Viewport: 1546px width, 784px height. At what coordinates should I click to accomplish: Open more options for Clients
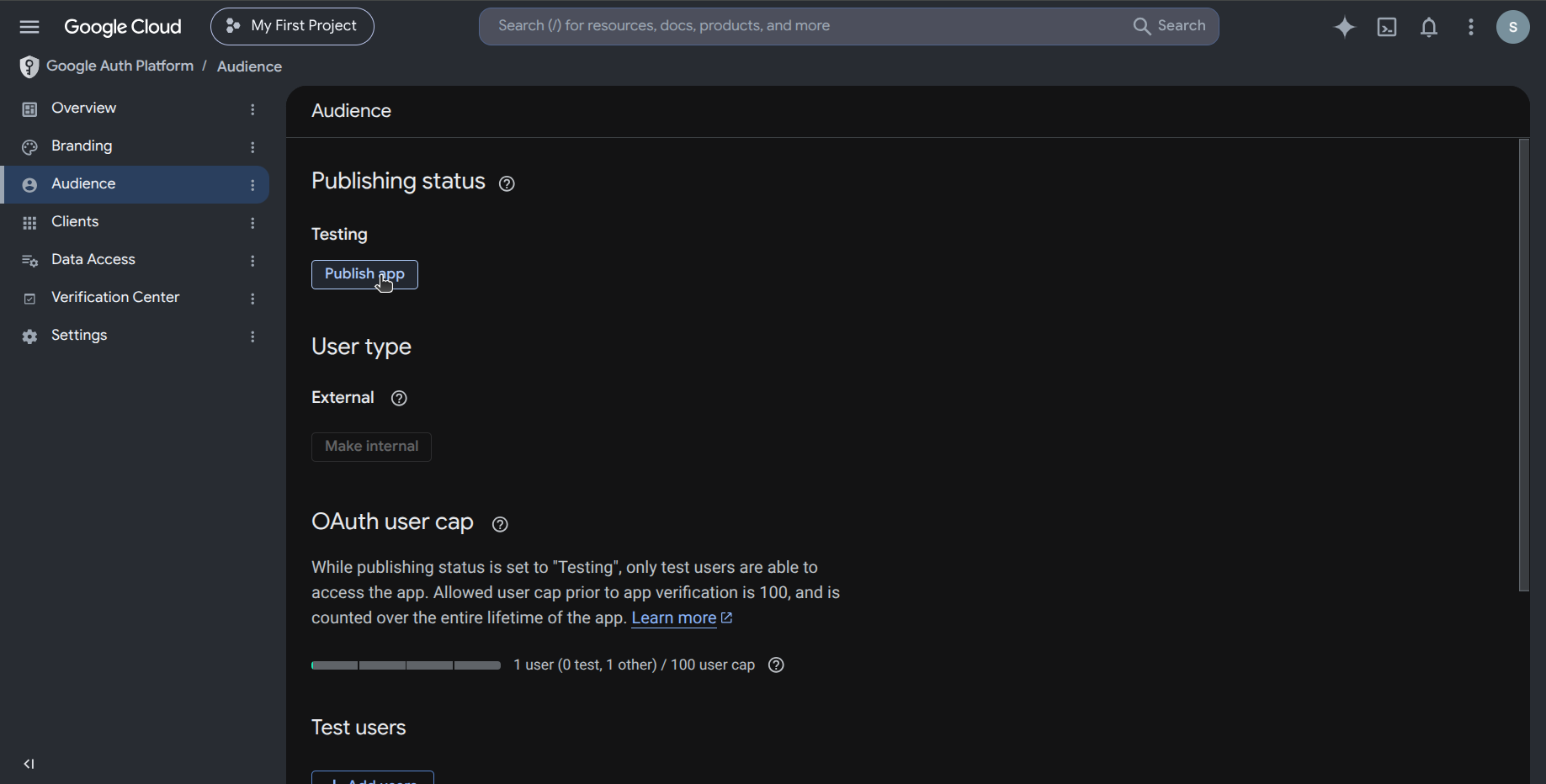(252, 223)
